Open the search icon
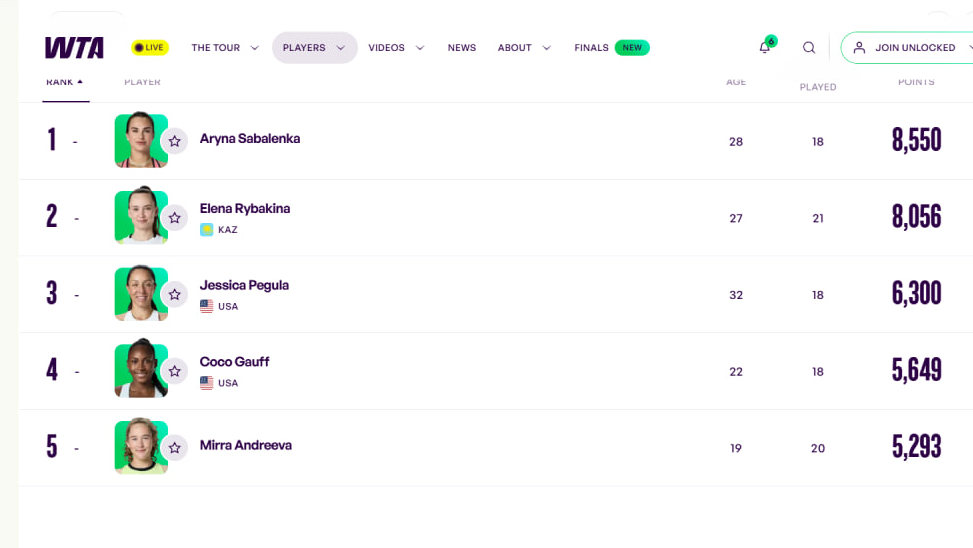This screenshot has height=548, width=973. [809, 48]
